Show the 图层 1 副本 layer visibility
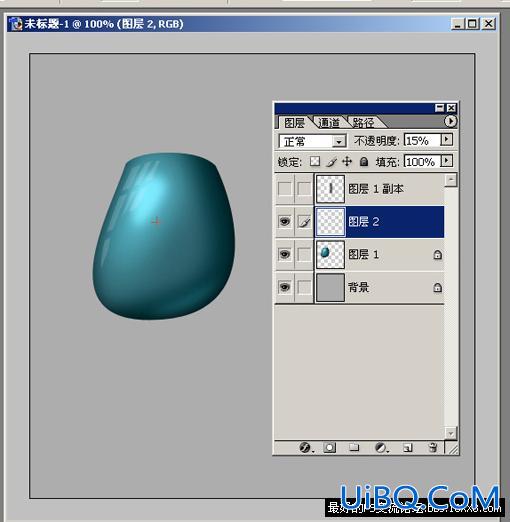This screenshot has width=510, height=522. (284, 189)
